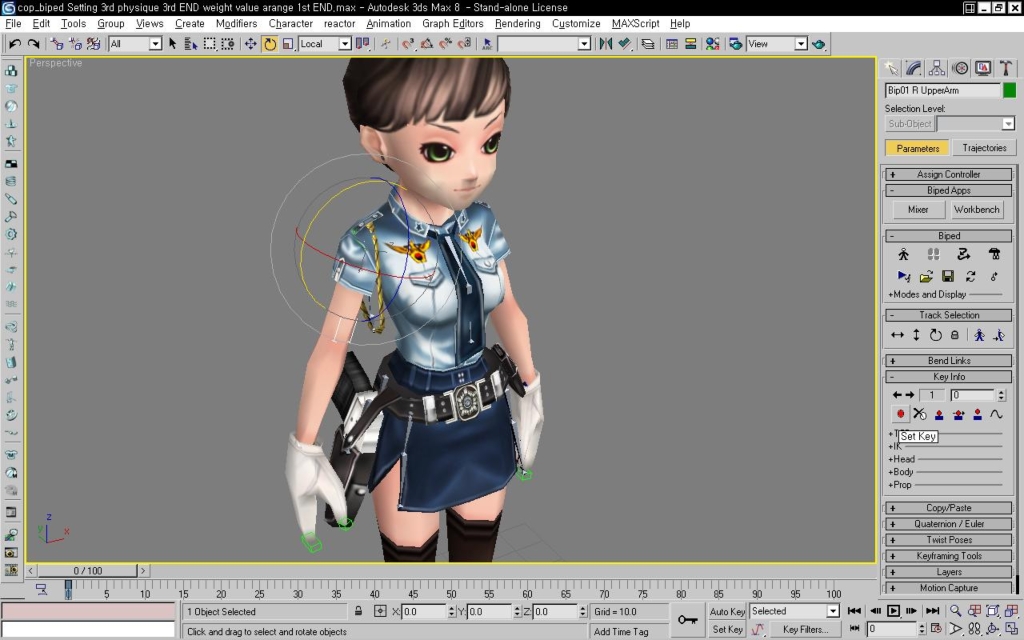Open the Material Editor

pos(712,44)
